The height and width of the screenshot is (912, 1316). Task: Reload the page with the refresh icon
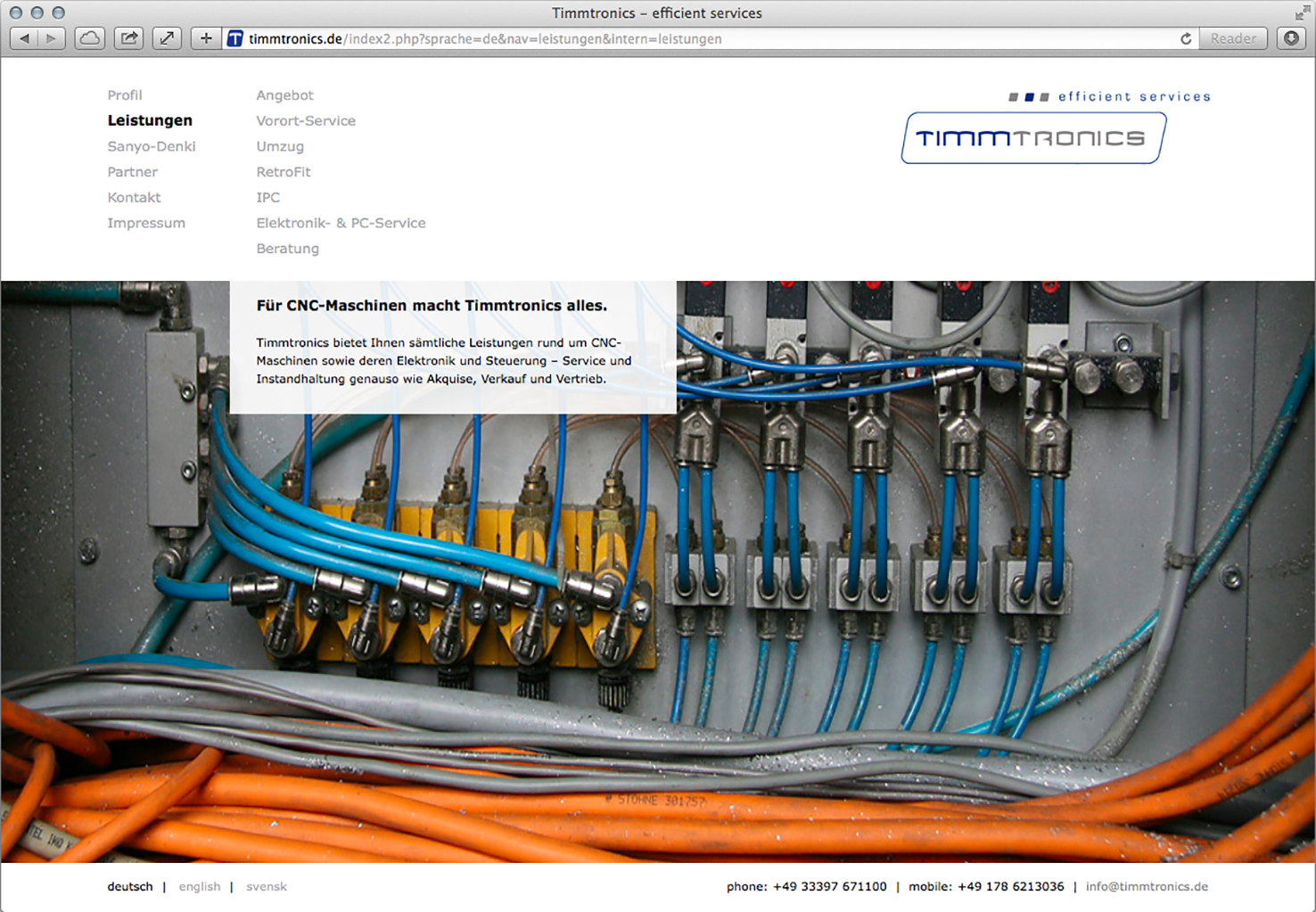[x=1186, y=38]
